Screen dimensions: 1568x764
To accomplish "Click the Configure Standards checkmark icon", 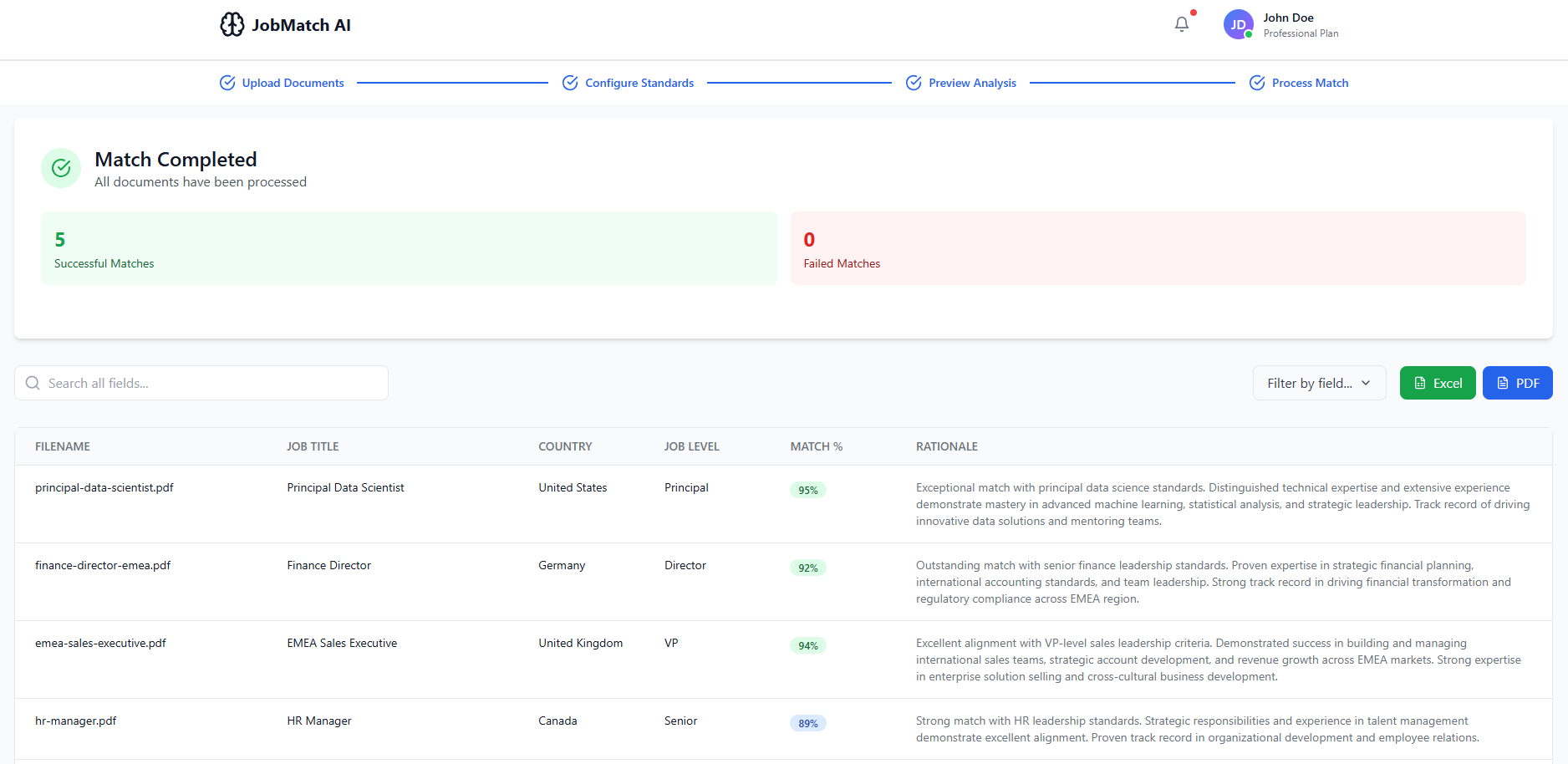I will [x=570, y=83].
